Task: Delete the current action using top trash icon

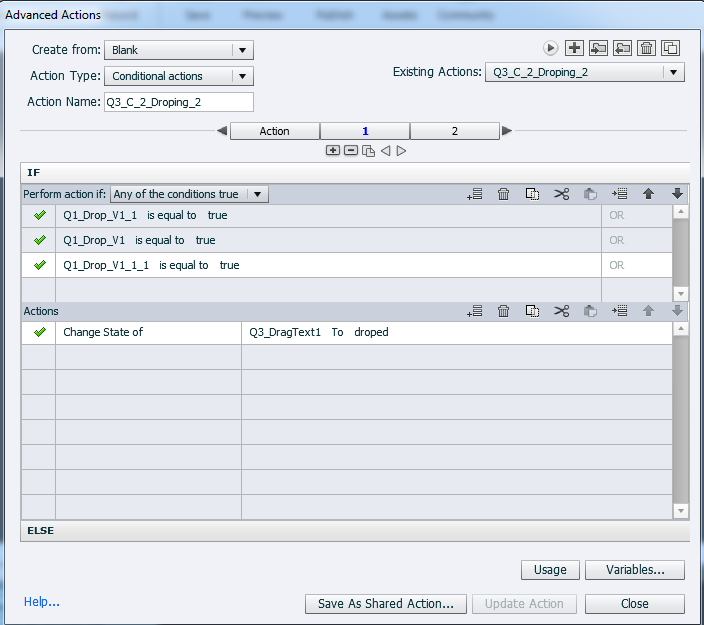Action: 647,48
